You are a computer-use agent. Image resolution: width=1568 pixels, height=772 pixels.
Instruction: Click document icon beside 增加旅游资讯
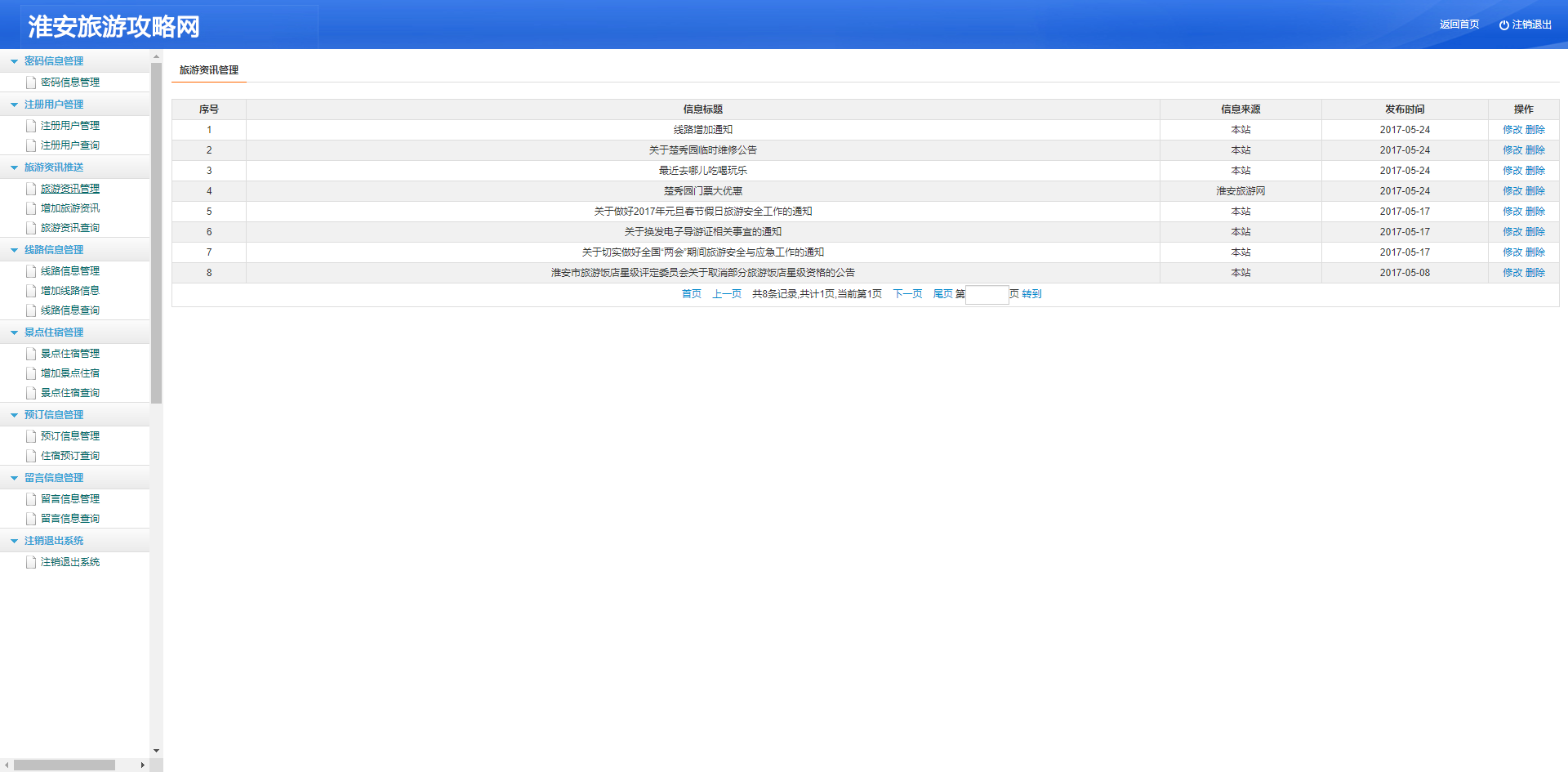pos(31,208)
